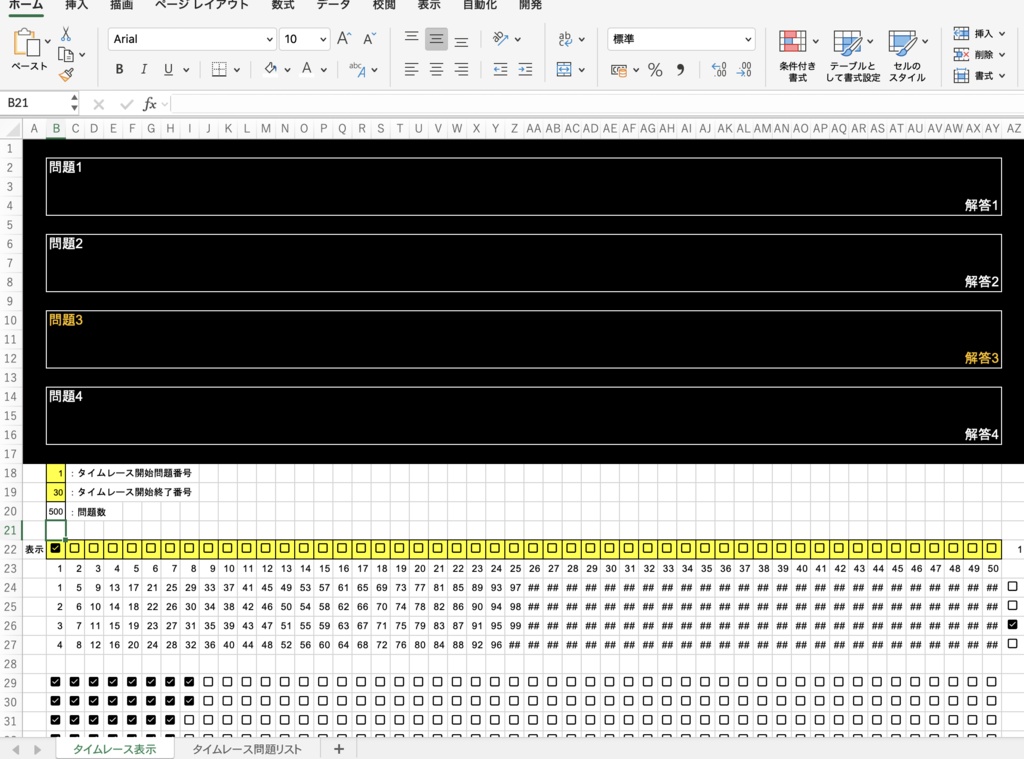Screen dimensions: 1024x759
Task: Increase indent
Action: tap(525, 69)
